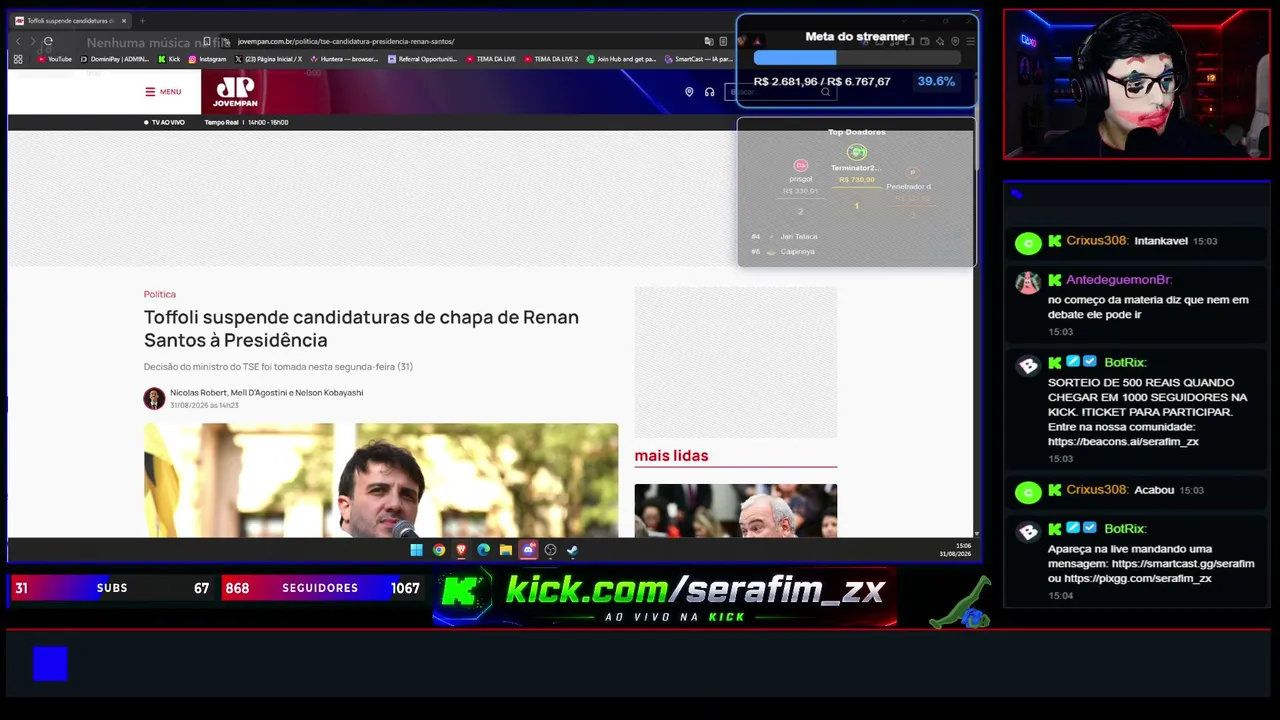Click the Terminator2 top donor avatar
This screenshot has height=720, width=1280.
(x=856, y=152)
